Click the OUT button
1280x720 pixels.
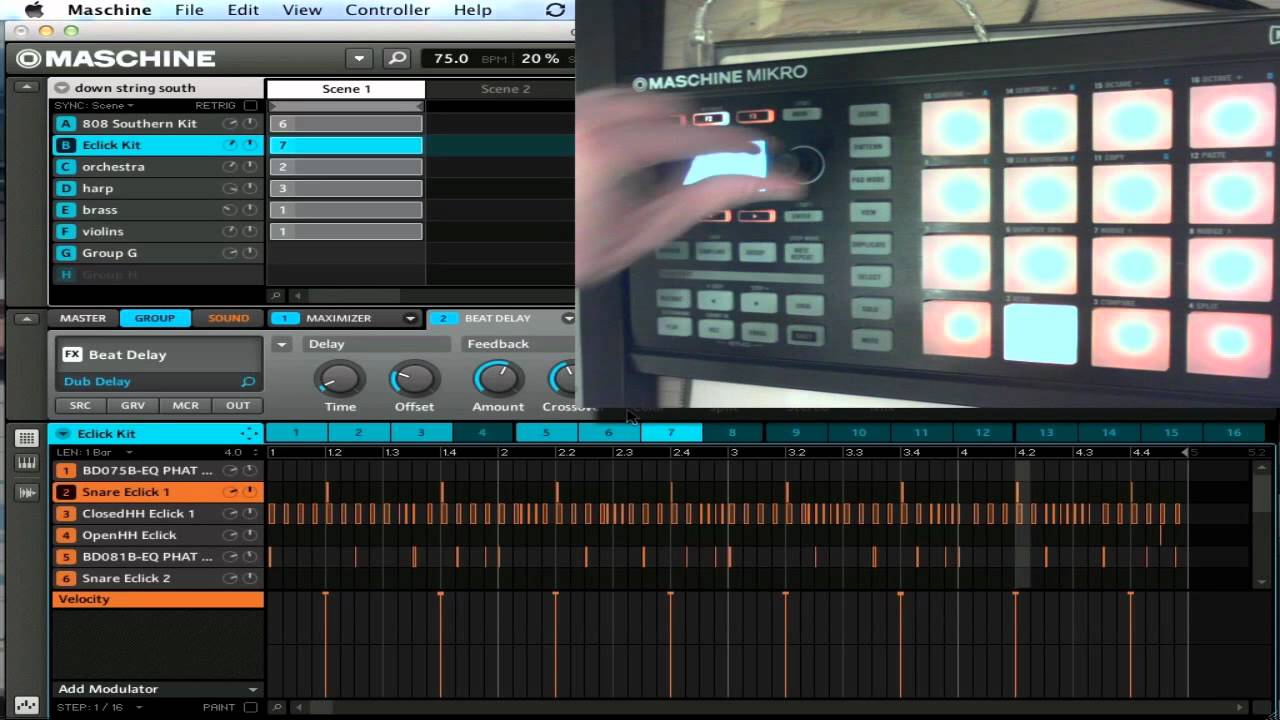coord(238,406)
